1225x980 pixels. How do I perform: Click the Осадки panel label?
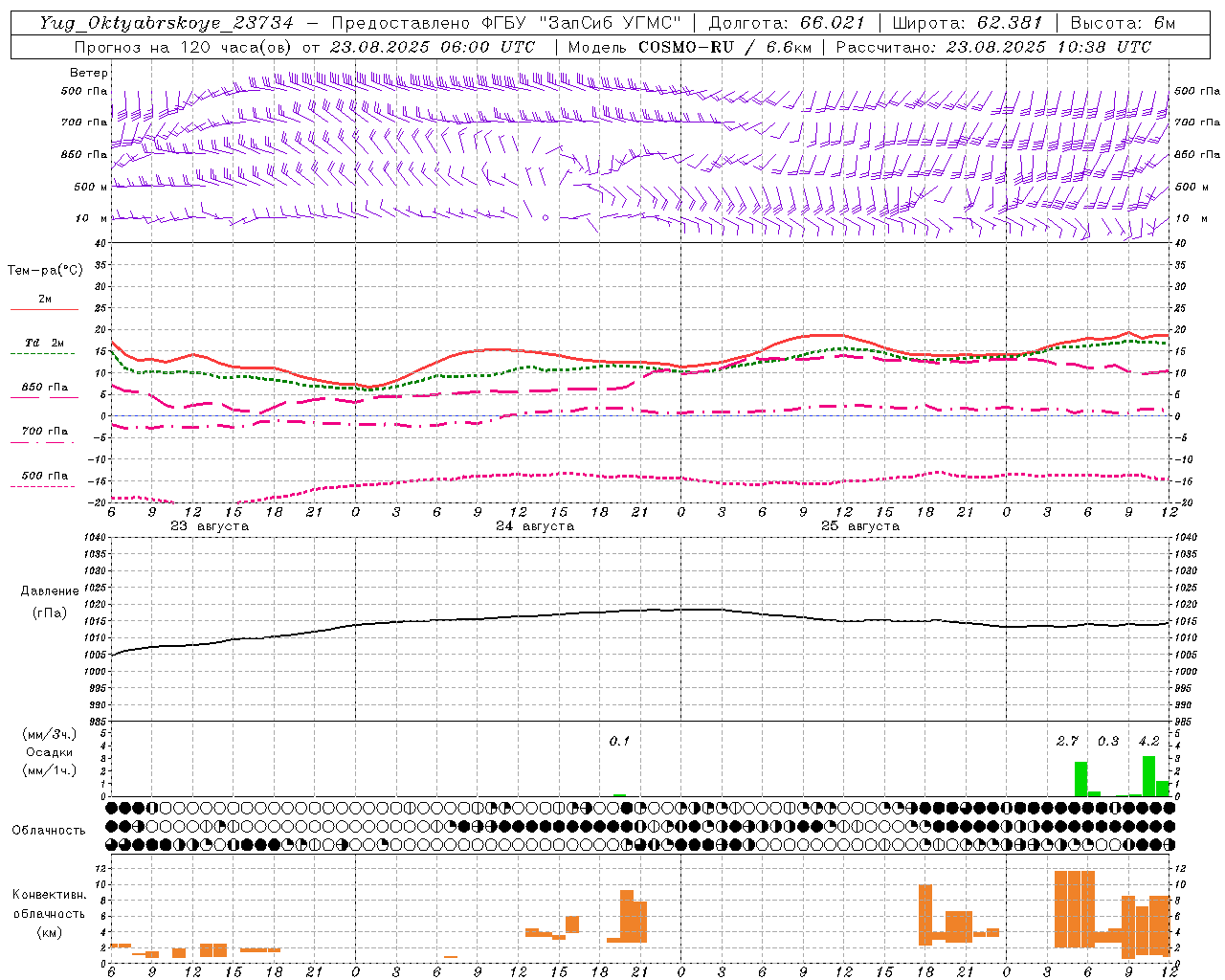[x=50, y=752]
